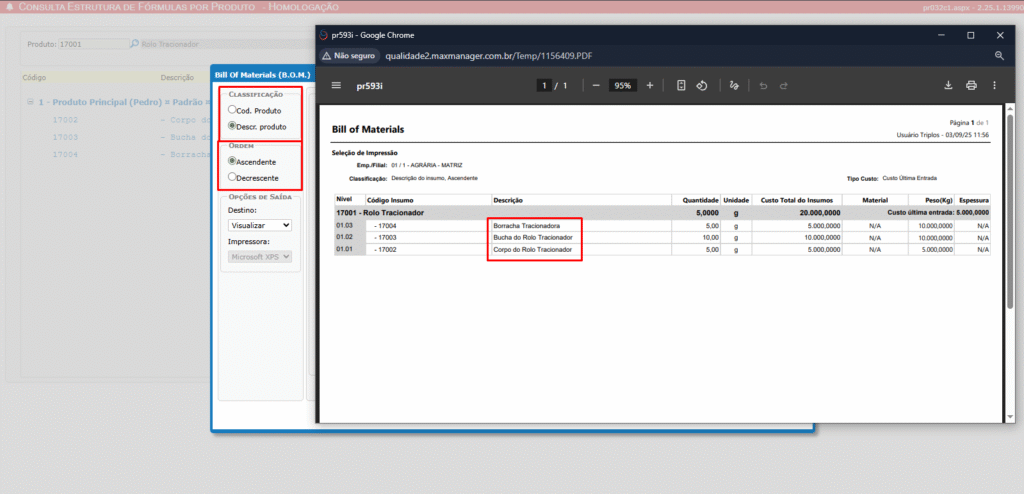The image size is (1024, 494).
Task: Zoom out the PDF with minus icon
Action: [596, 86]
